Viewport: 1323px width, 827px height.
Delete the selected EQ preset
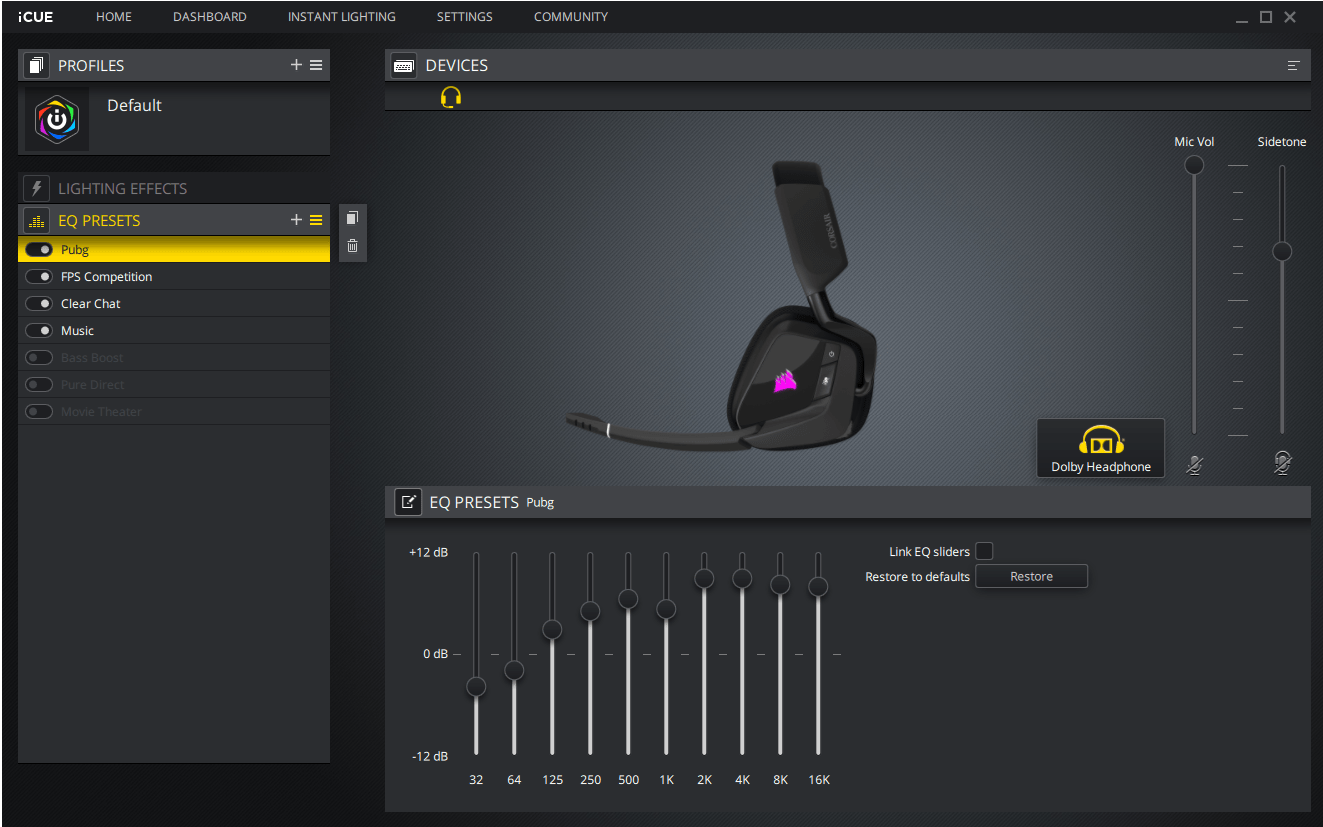(352, 244)
